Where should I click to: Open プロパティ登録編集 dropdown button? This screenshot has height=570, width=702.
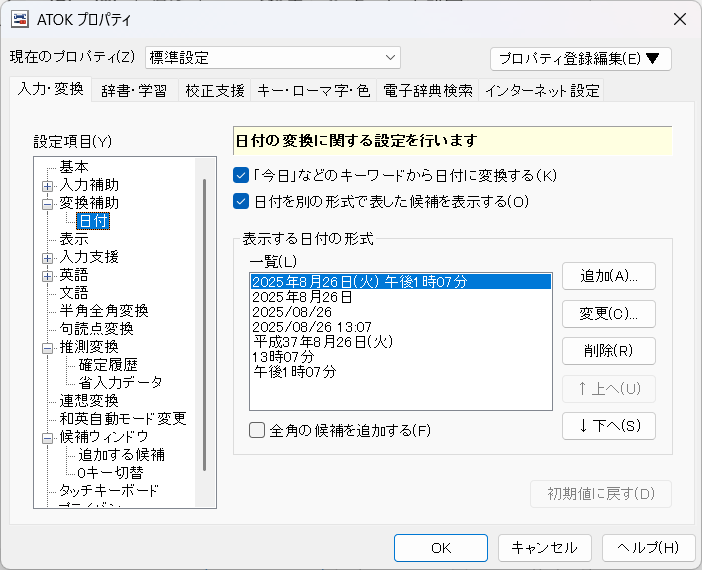pyautogui.click(x=581, y=59)
